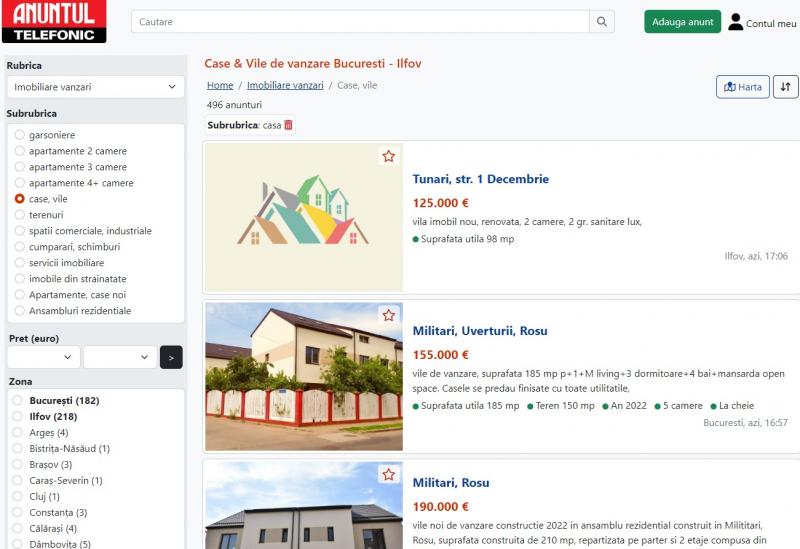Open house photo of Militari, Rosu listing
Screen dimensions: 800x549
(304, 505)
